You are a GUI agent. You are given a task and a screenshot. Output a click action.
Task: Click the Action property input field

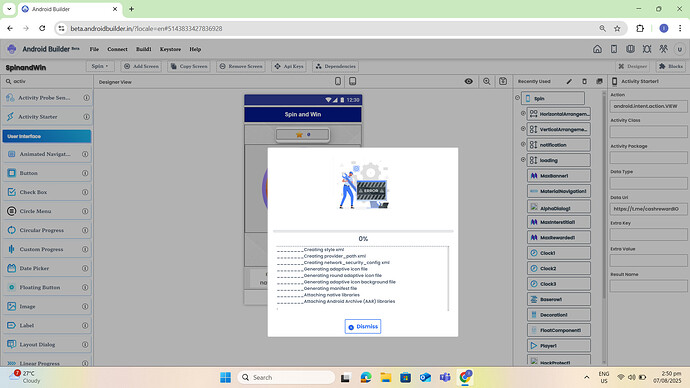(x=649, y=106)
